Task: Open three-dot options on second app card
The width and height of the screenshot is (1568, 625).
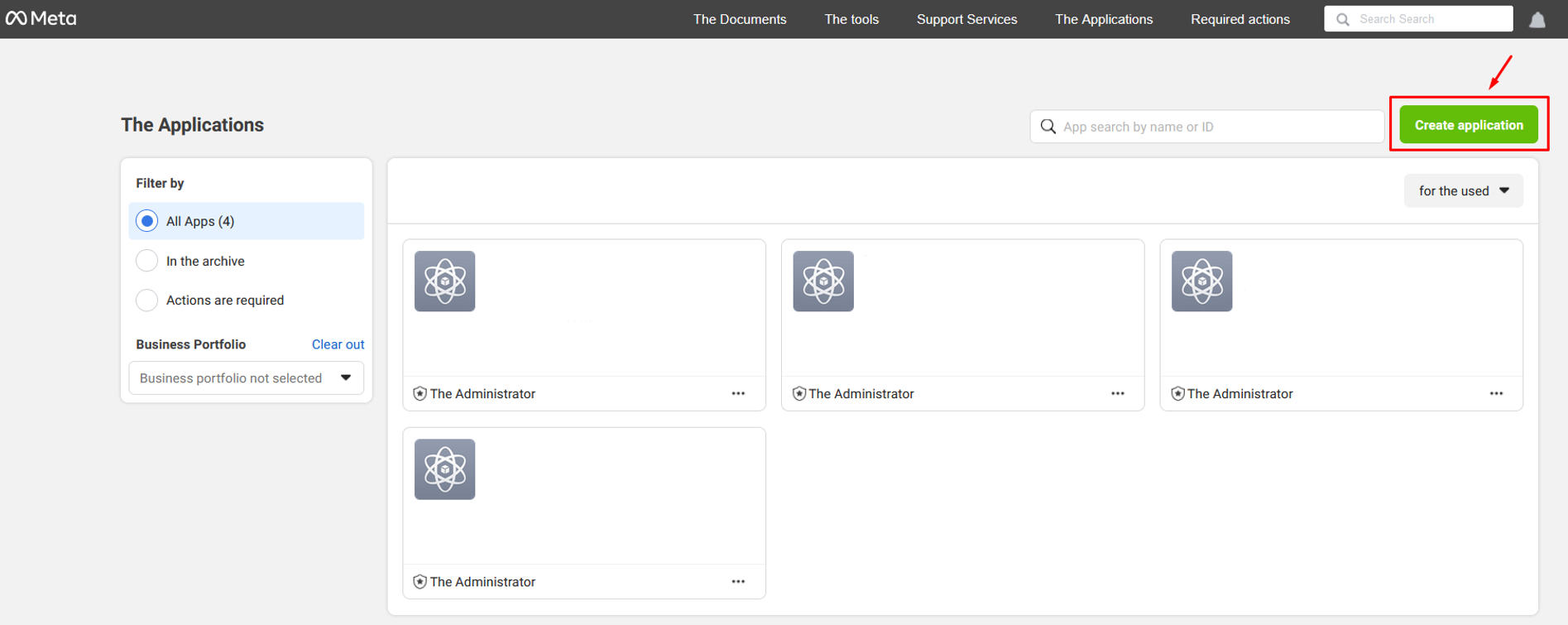Action: point(1117,394)
